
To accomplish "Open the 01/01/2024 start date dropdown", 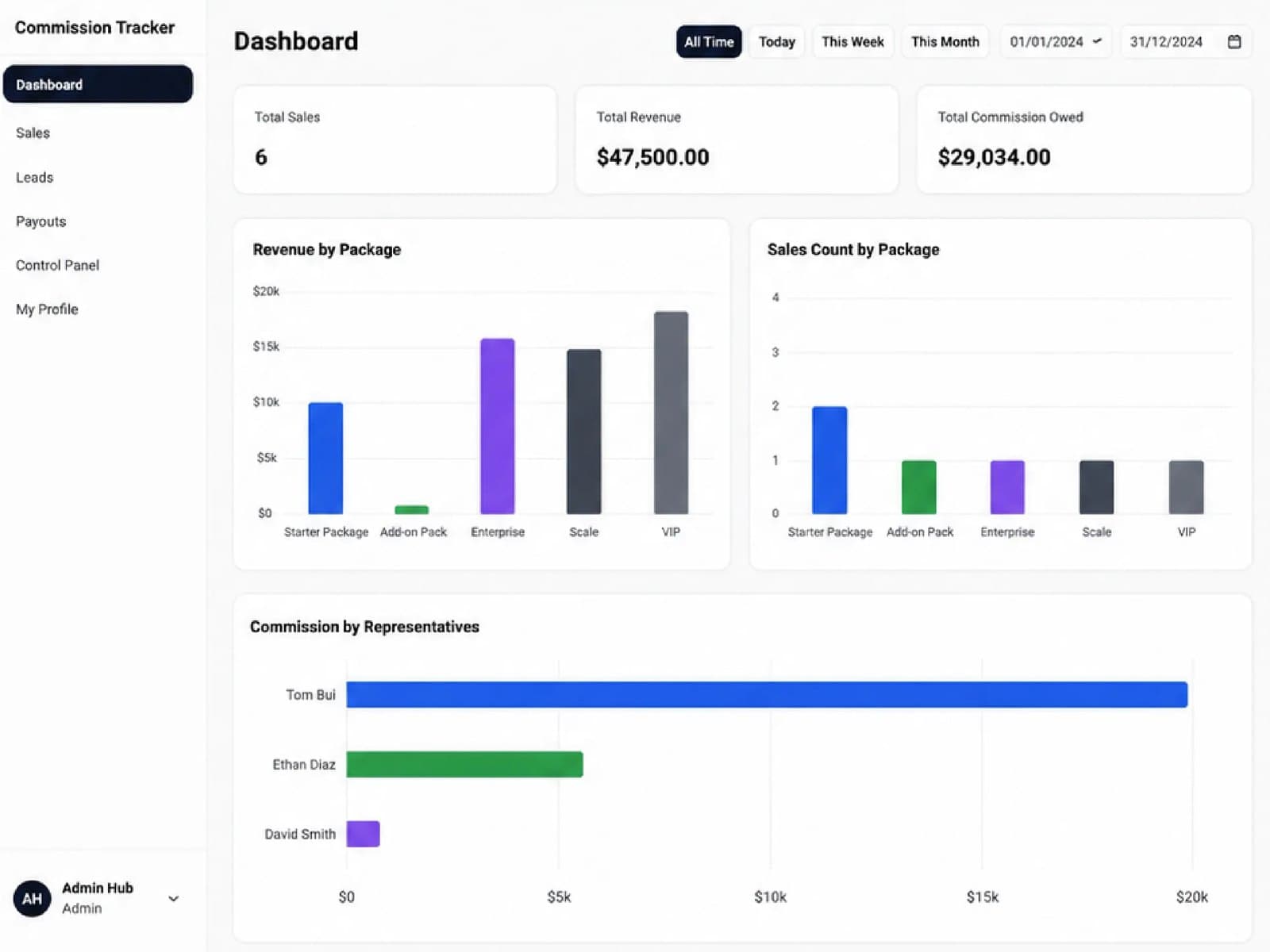I will 1056,42.
